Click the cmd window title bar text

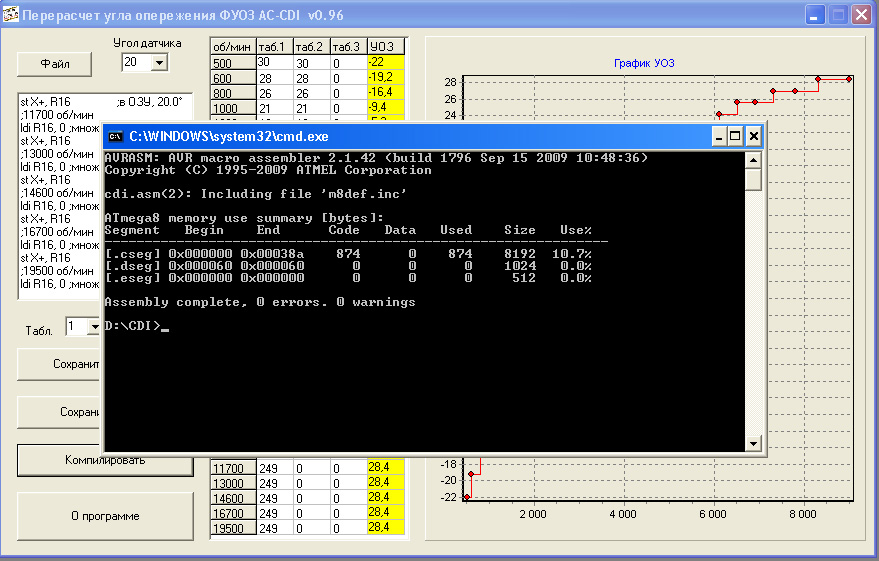229,136
